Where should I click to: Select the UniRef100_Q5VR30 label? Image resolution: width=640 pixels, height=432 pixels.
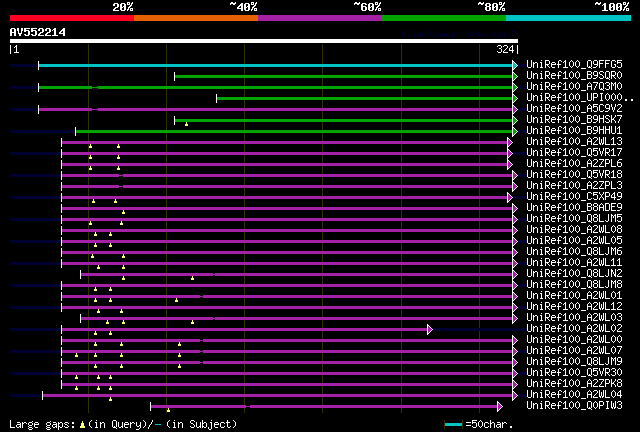(x=574, y=373)
